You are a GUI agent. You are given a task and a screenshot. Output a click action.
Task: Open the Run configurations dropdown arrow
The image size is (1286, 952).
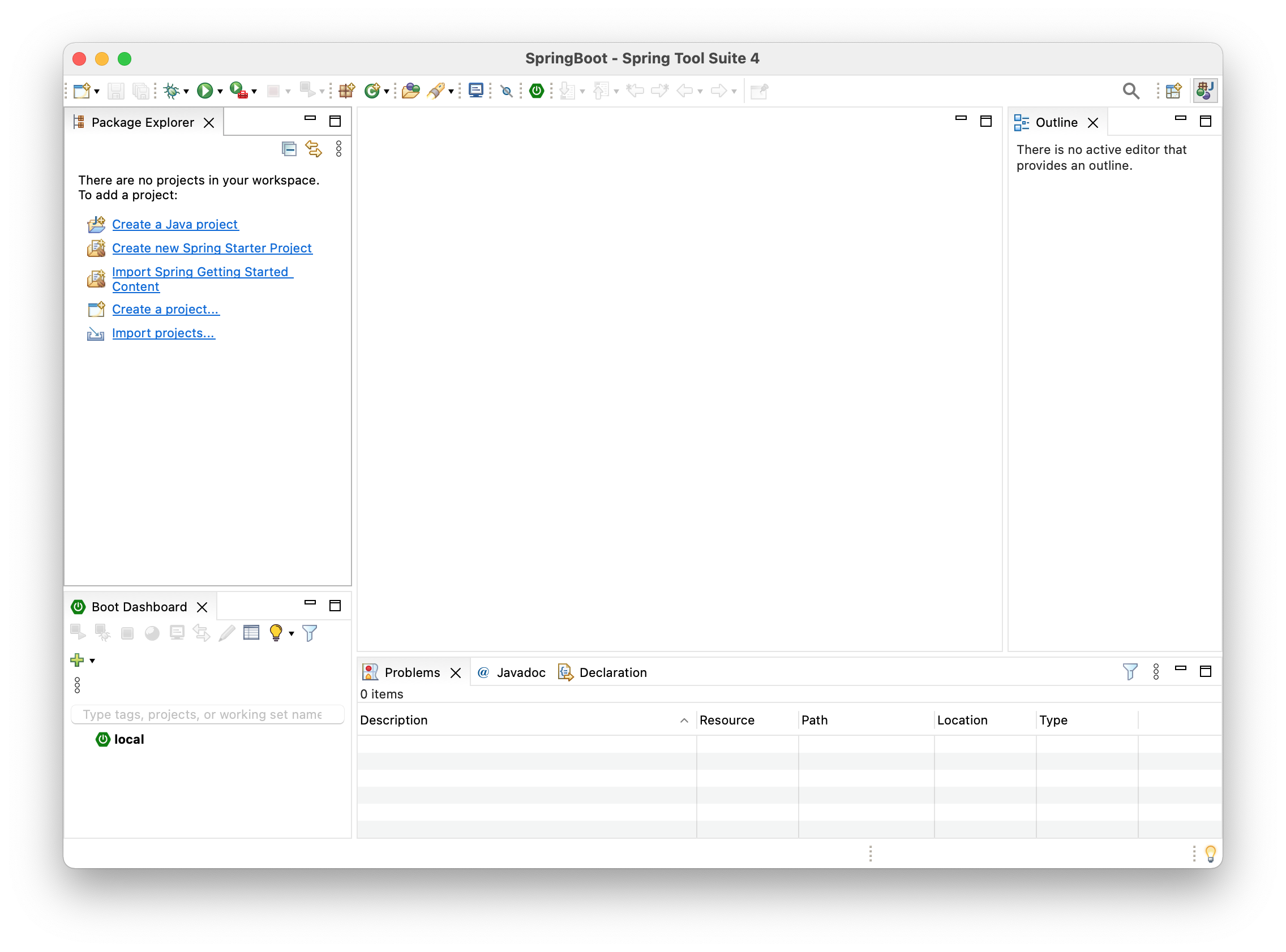(220, 92)
